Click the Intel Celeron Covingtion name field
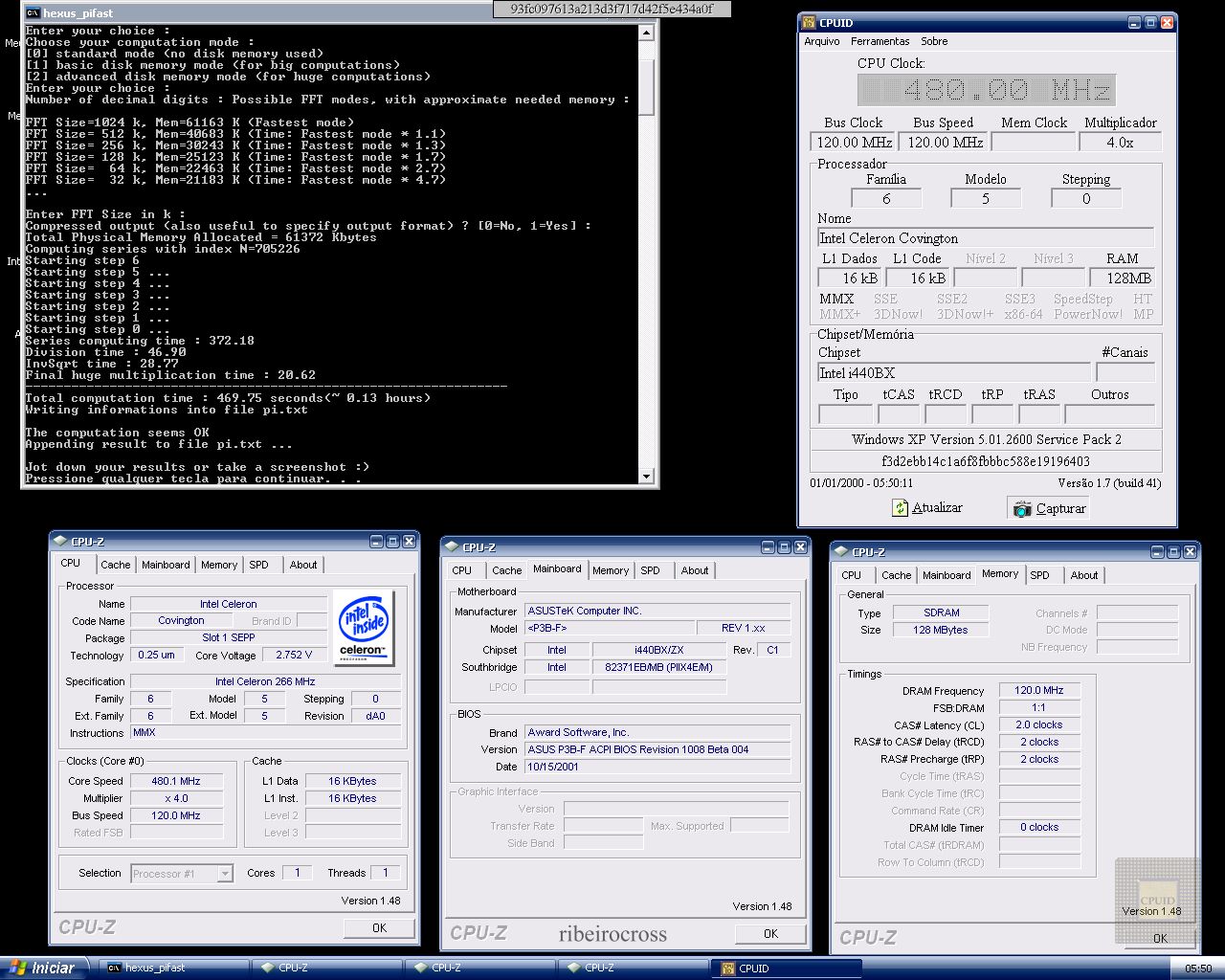Image resolution: width=1225 pixels, height=980 pixels. click(986, 238)
